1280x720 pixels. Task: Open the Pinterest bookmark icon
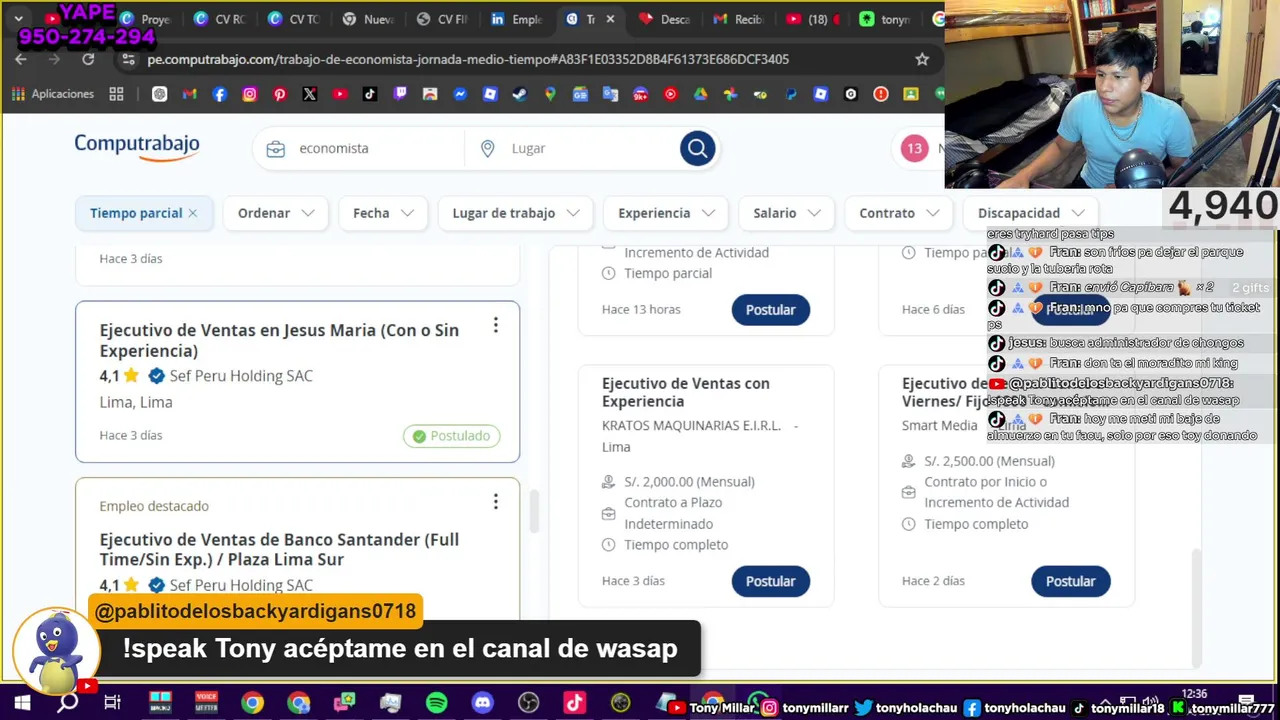coord(280,94)
